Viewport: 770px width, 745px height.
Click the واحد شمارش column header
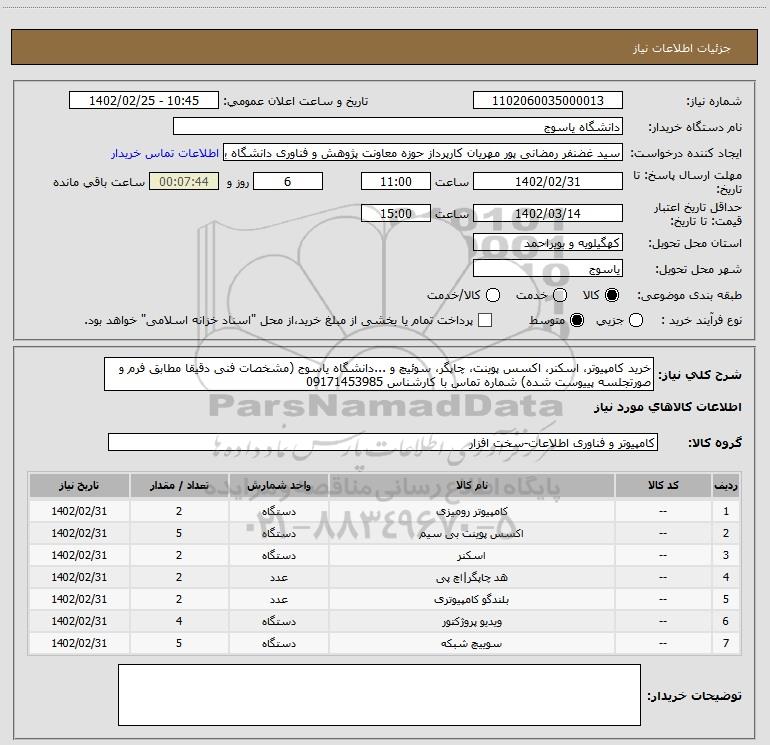point(278,485)
